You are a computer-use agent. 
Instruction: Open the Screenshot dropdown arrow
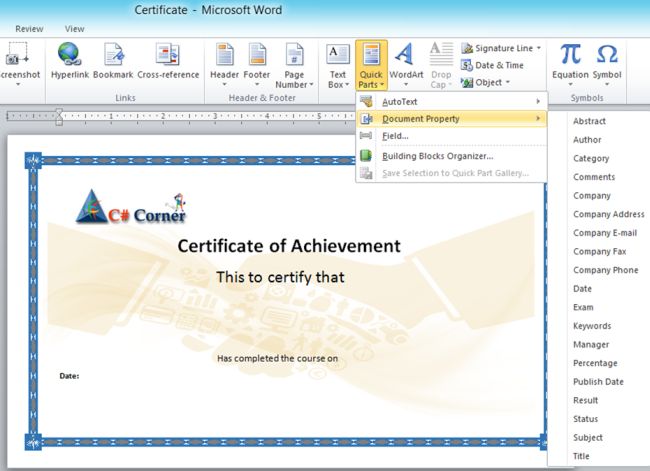pyautogui.click(x=18, y=85)
